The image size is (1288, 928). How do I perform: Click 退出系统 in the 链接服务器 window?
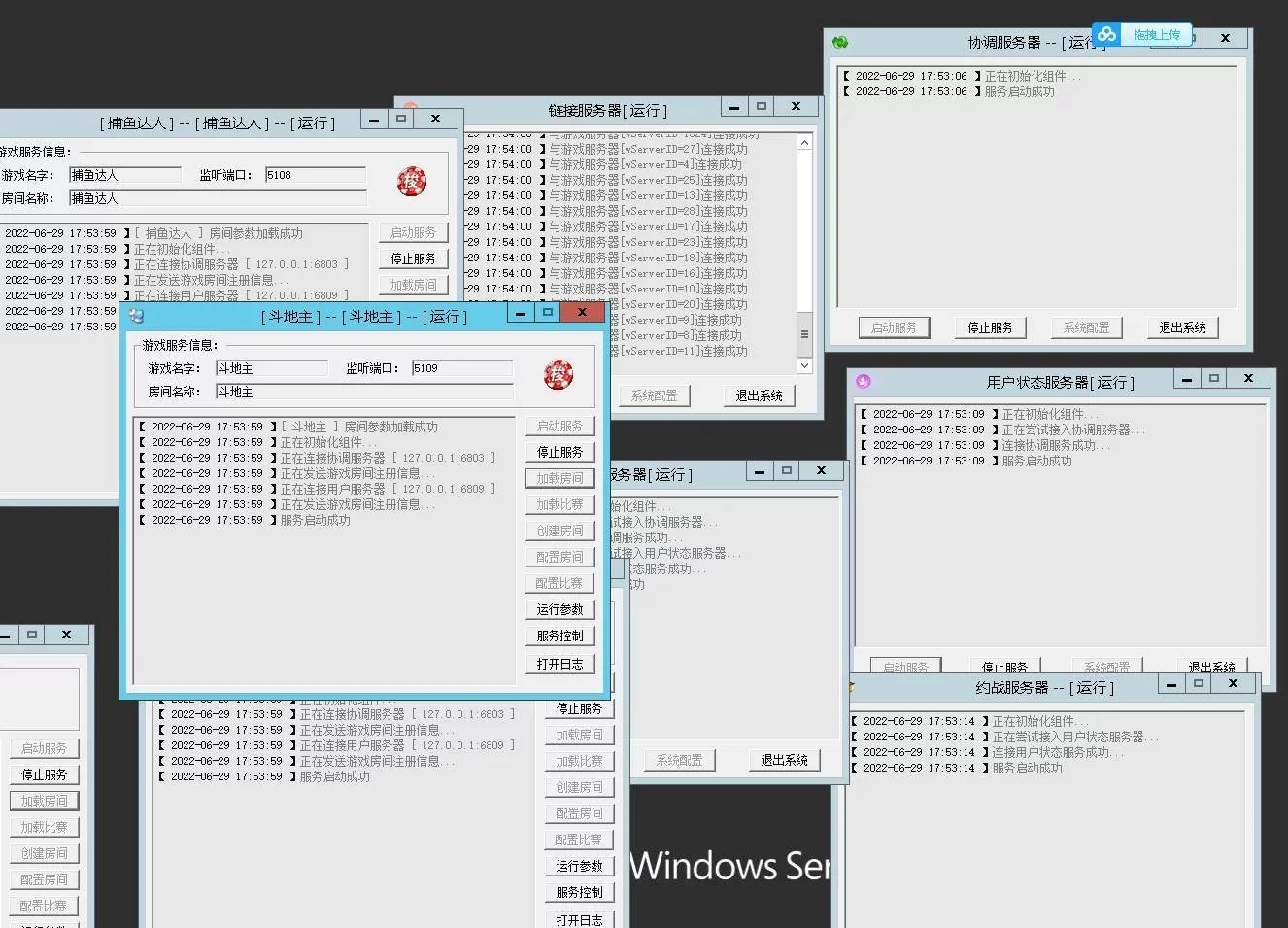[759, 395]
